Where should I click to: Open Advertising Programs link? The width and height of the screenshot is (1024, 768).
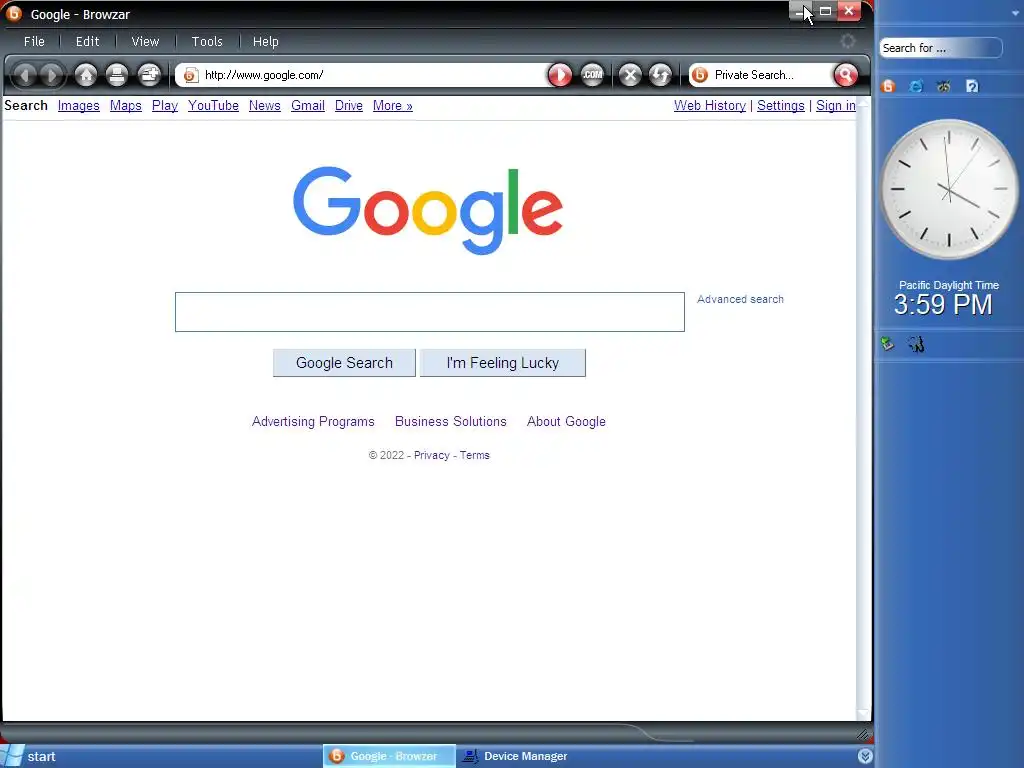(313, 422)
